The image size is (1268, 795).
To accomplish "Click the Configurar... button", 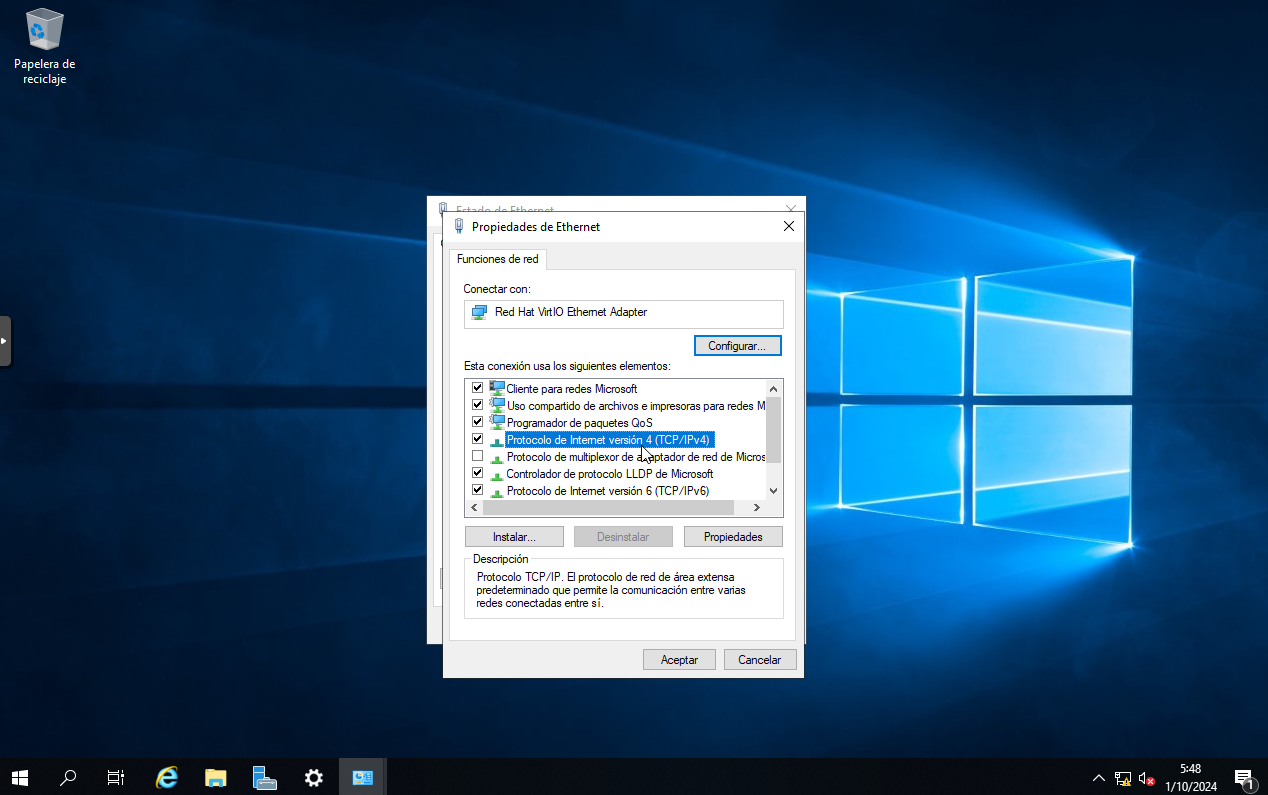I will pos(737,346).
